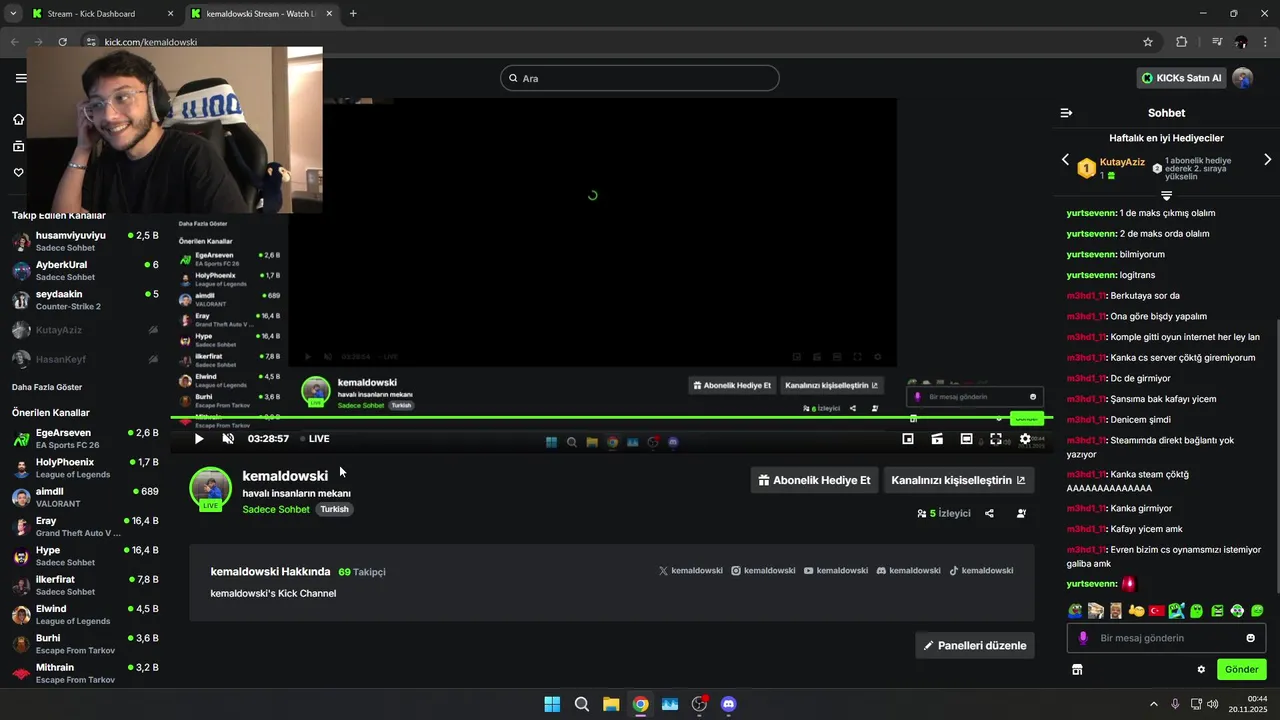Switch to theater mode icon in player
Image resolution: width=1280 pixels, height=720 pixels.
(x=966, y=439)
